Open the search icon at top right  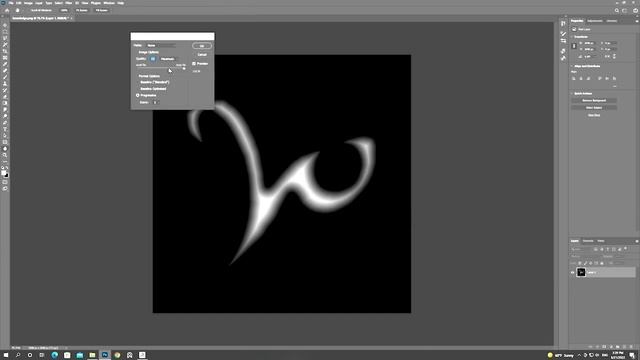tap(617, 10)
